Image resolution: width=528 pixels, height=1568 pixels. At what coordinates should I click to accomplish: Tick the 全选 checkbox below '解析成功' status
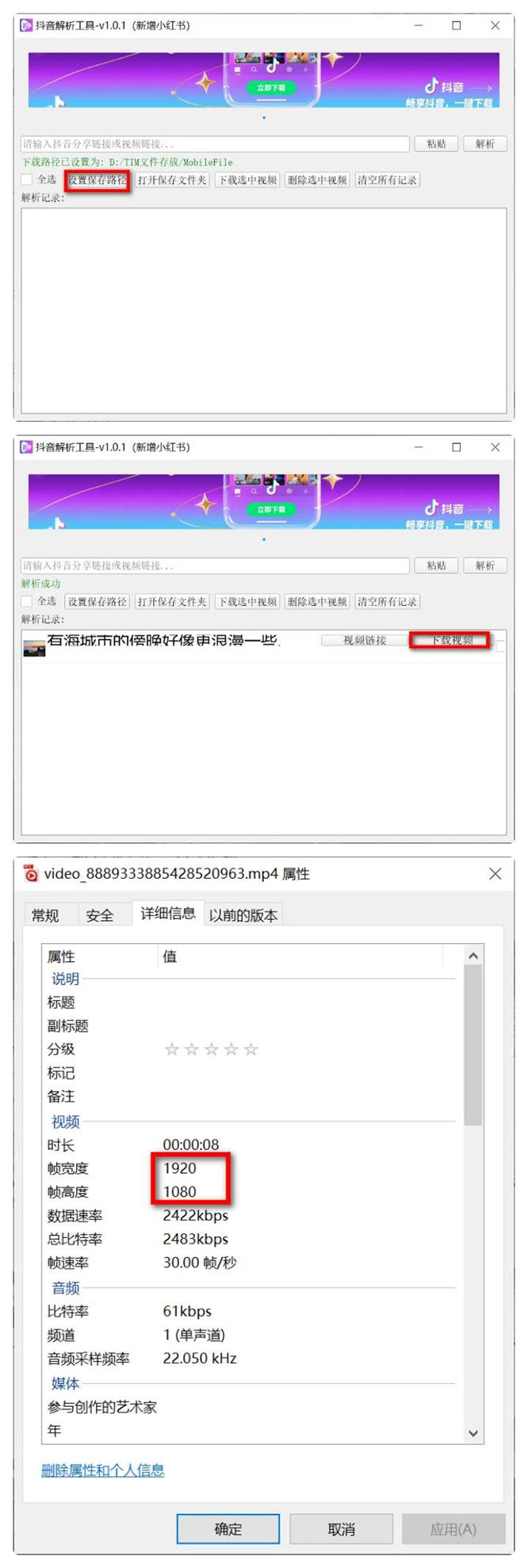coord(27,601)
